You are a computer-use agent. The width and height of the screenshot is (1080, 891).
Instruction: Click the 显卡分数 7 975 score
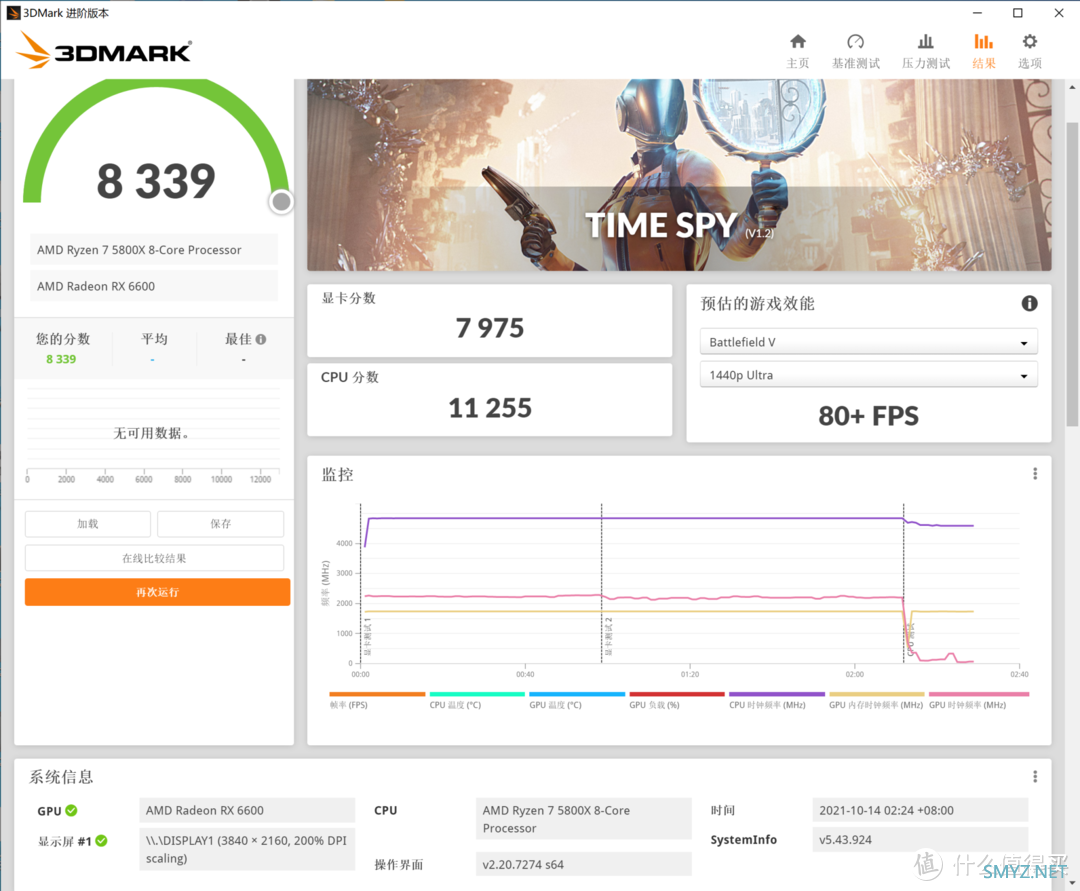[x=490, y=328]
